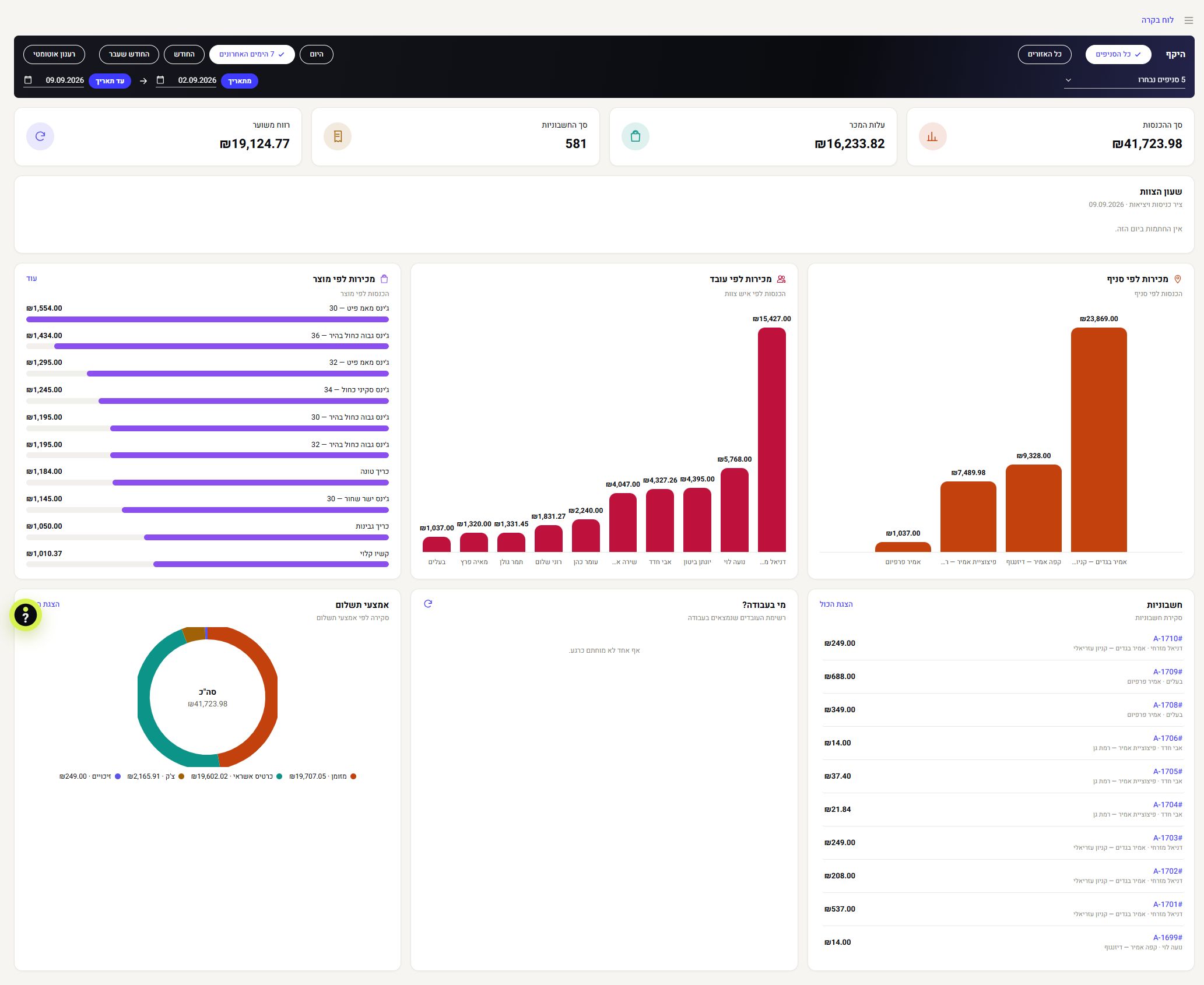Click the לוח בקרה dashboard link
This screenshot has width=1204, height=985.
pyautogui.click(x=1157, y=20)
